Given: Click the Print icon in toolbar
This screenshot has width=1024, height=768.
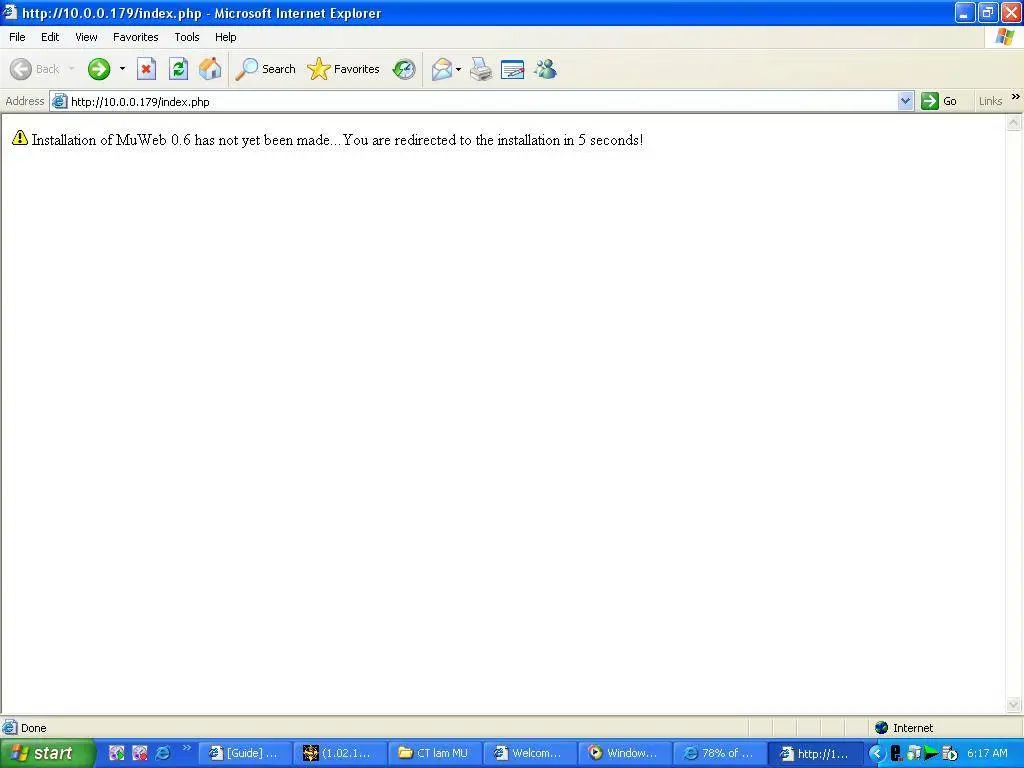Looking at the screenshot, I should [481, 69].
